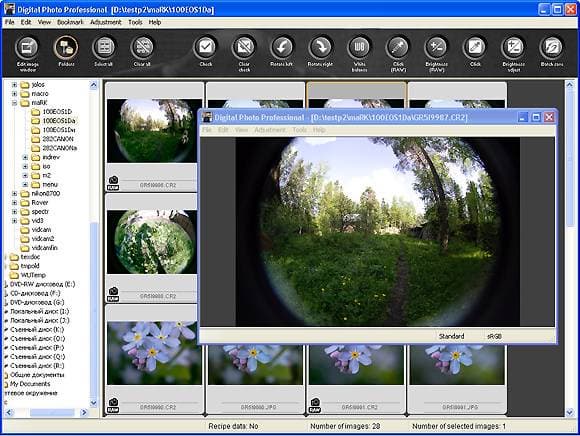
Task: Click the large fisheye preview image
Action: click(x=378, y=231)
